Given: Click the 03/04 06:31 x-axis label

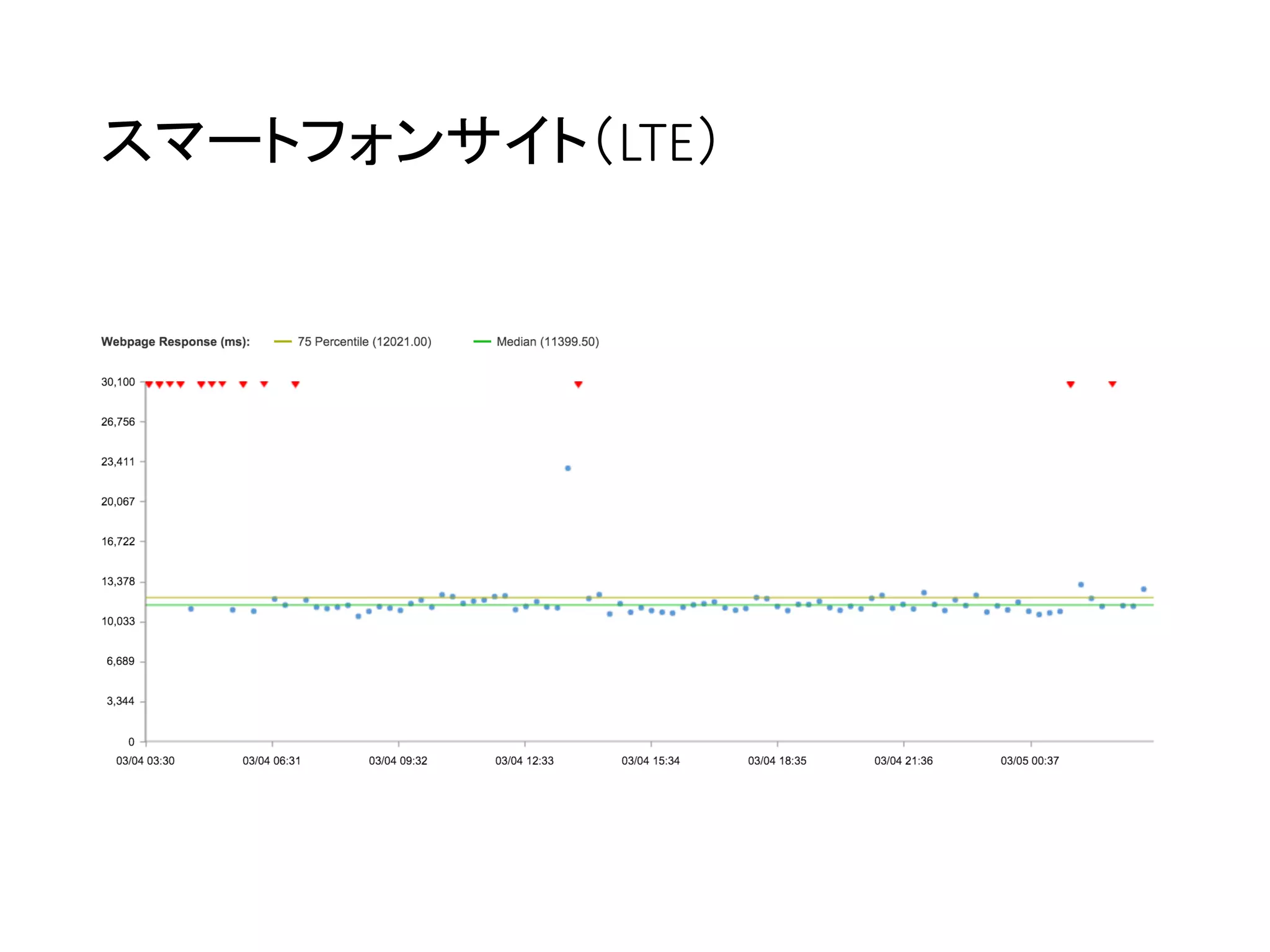Looking at the screenshot, I should coord(272,760).
